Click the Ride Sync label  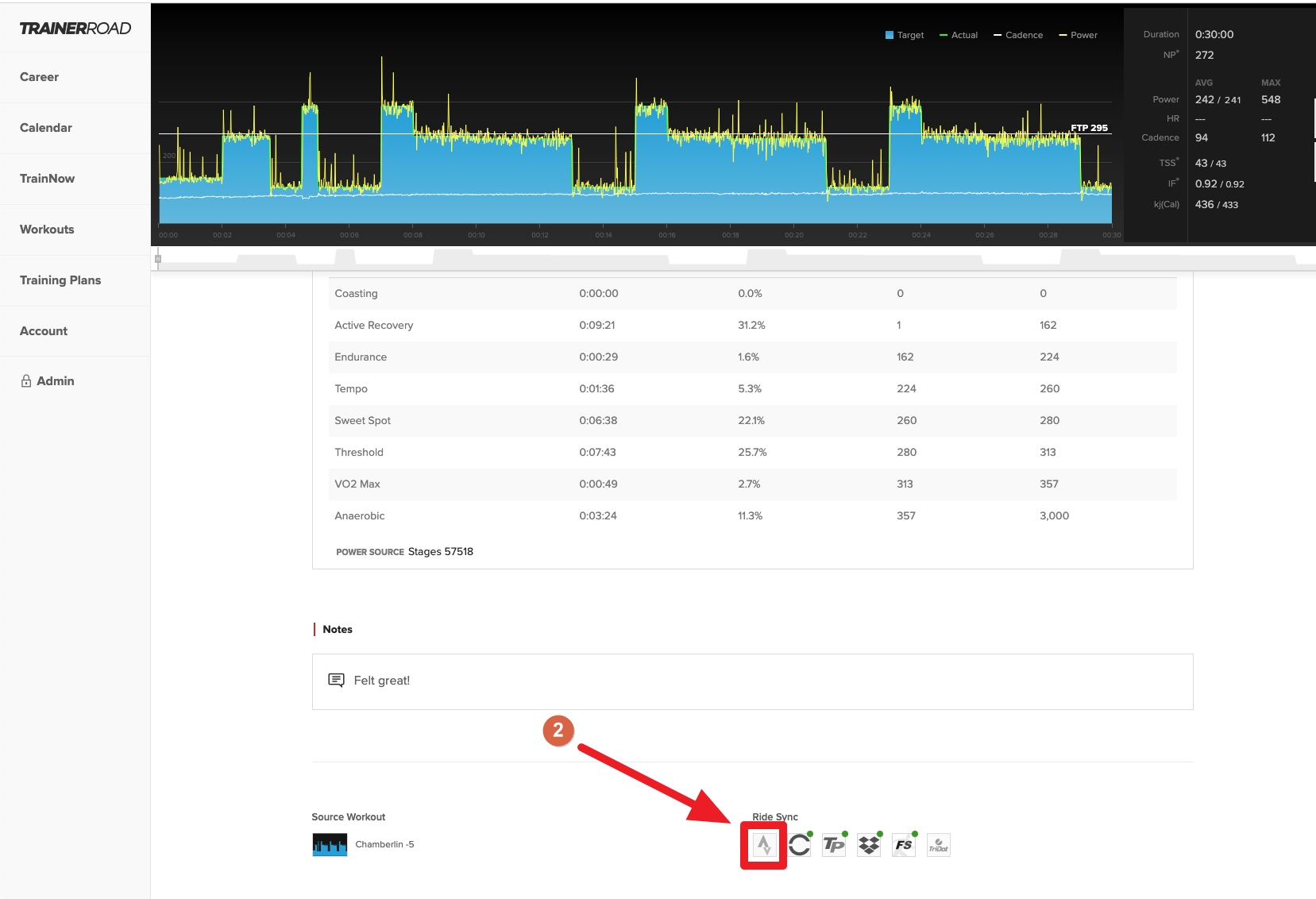(775, 816)
